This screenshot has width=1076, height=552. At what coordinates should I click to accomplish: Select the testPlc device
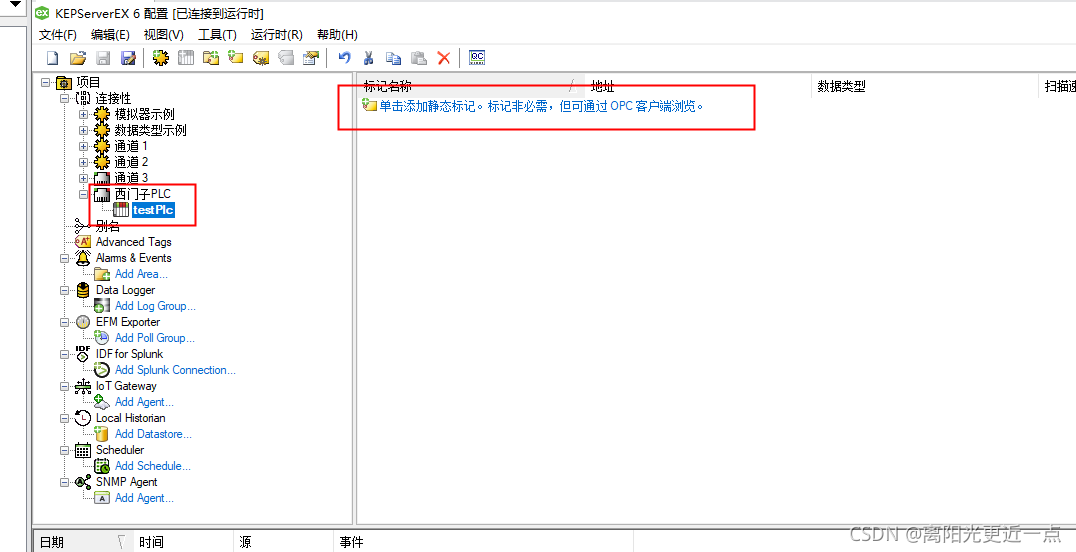152,210
